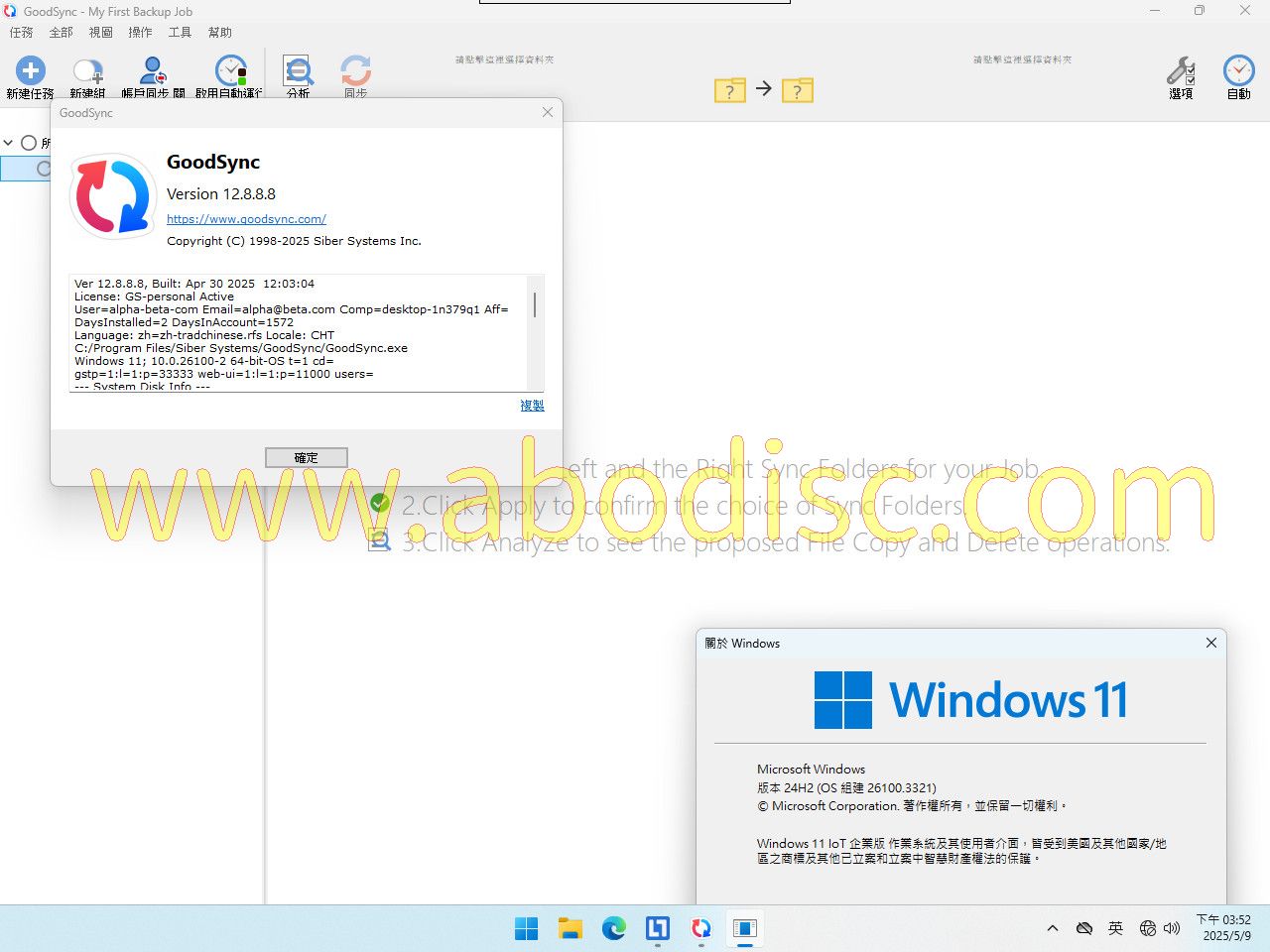This screenshot has width=1270, height=952.
Task: Close the 關於 Windows dialog
Action: tap(1211, 643)
